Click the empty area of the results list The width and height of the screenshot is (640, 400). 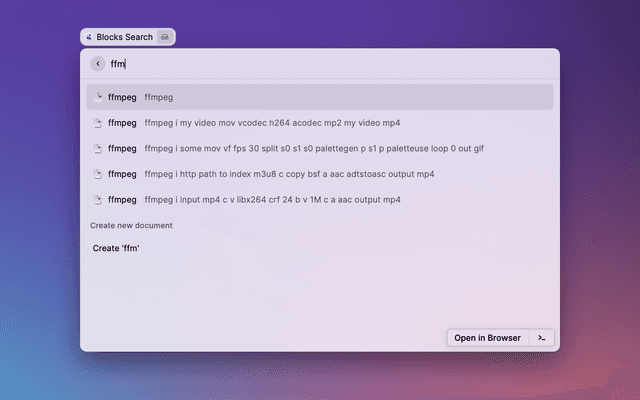[x=320, y=290]
